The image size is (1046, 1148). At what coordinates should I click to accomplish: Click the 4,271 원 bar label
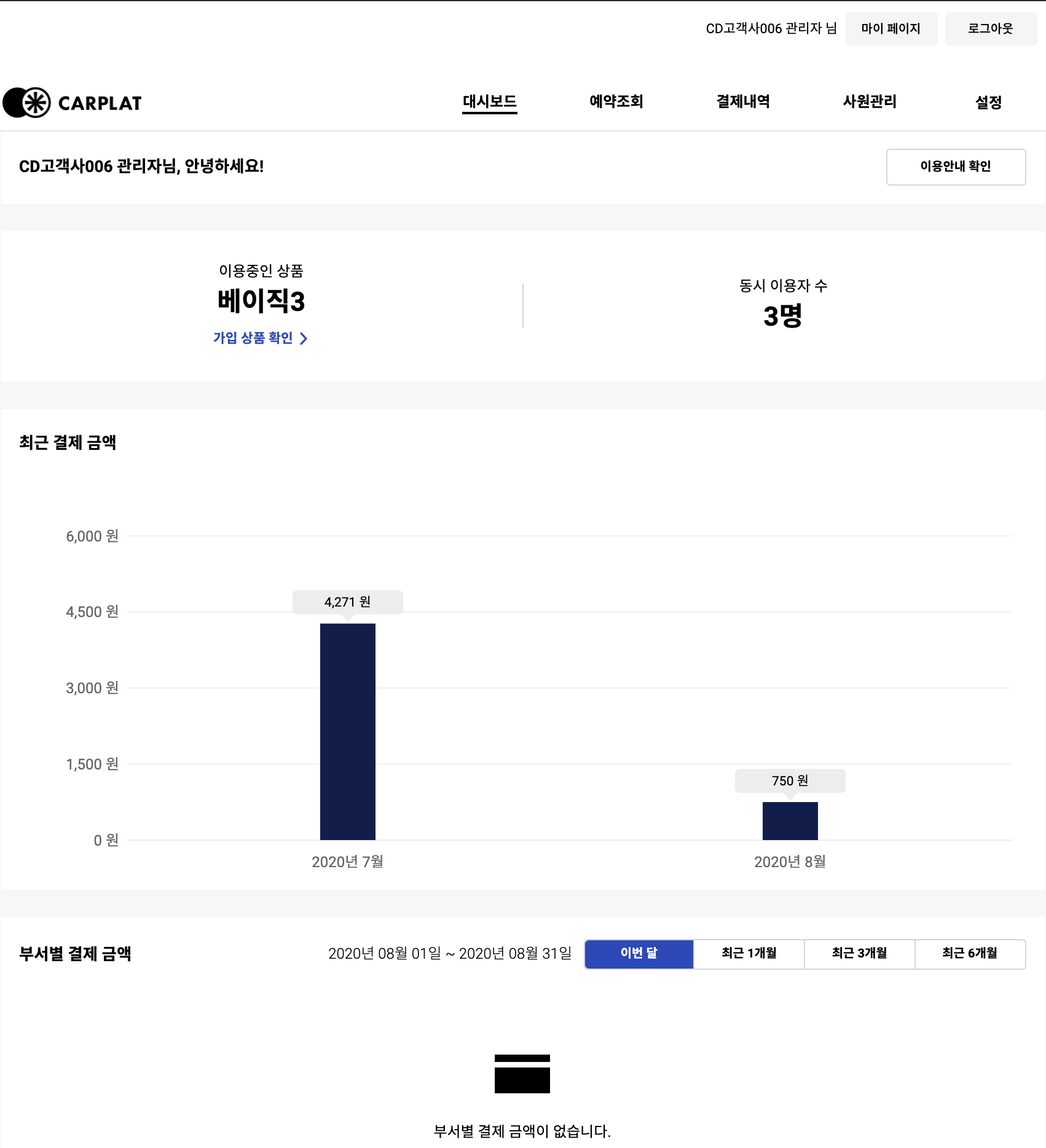tap(348, 602)
